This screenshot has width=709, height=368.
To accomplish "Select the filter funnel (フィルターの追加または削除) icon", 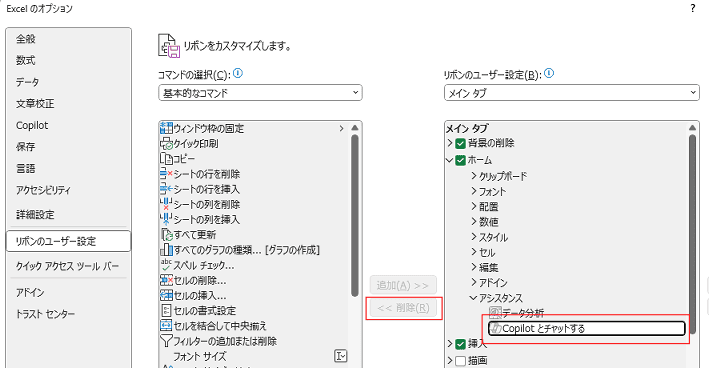I will click(166, 341).
